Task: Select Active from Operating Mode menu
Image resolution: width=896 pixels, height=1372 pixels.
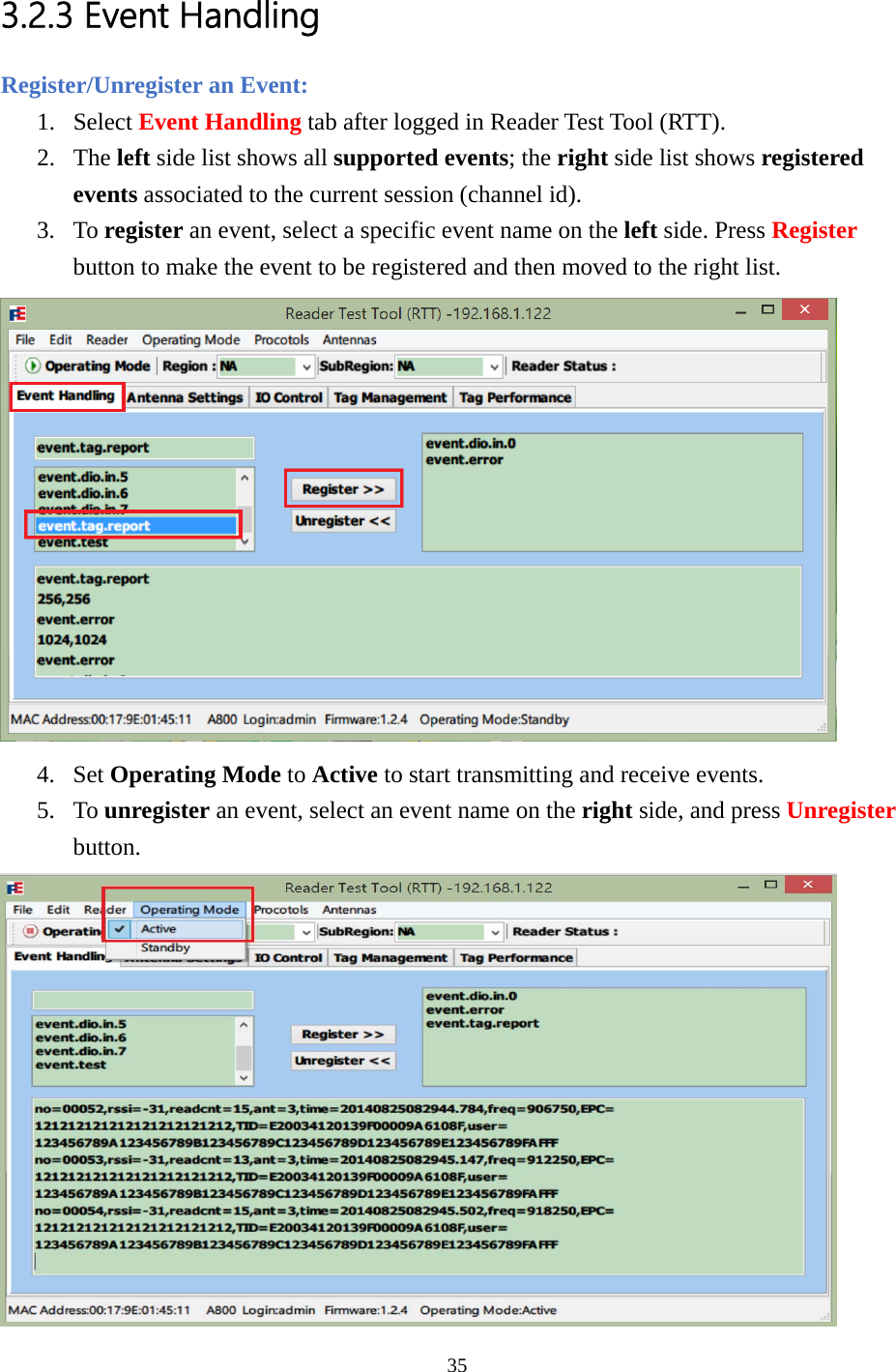Action: 159,927
